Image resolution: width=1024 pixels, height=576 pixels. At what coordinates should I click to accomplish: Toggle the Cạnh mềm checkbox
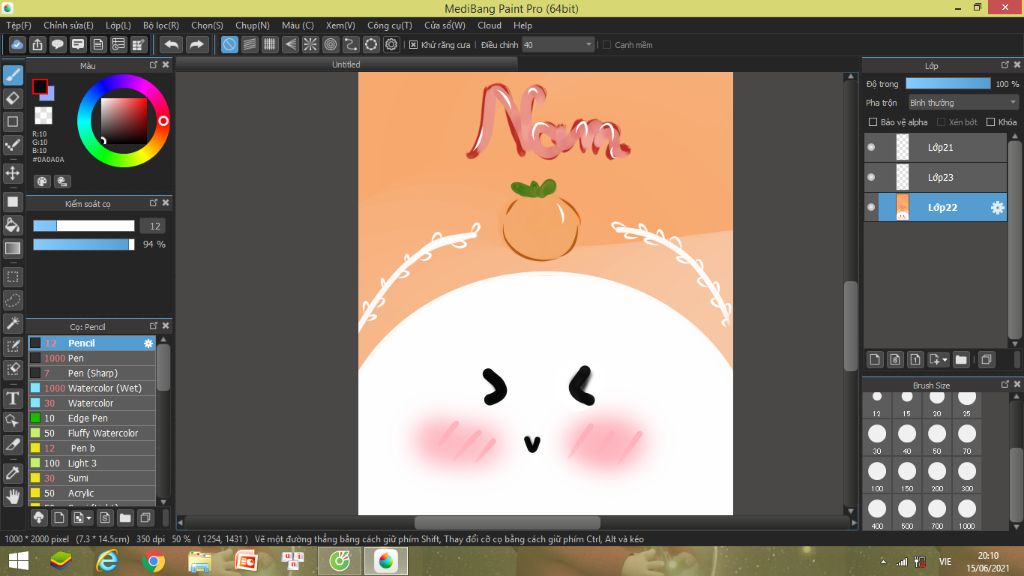click(607, 44)
